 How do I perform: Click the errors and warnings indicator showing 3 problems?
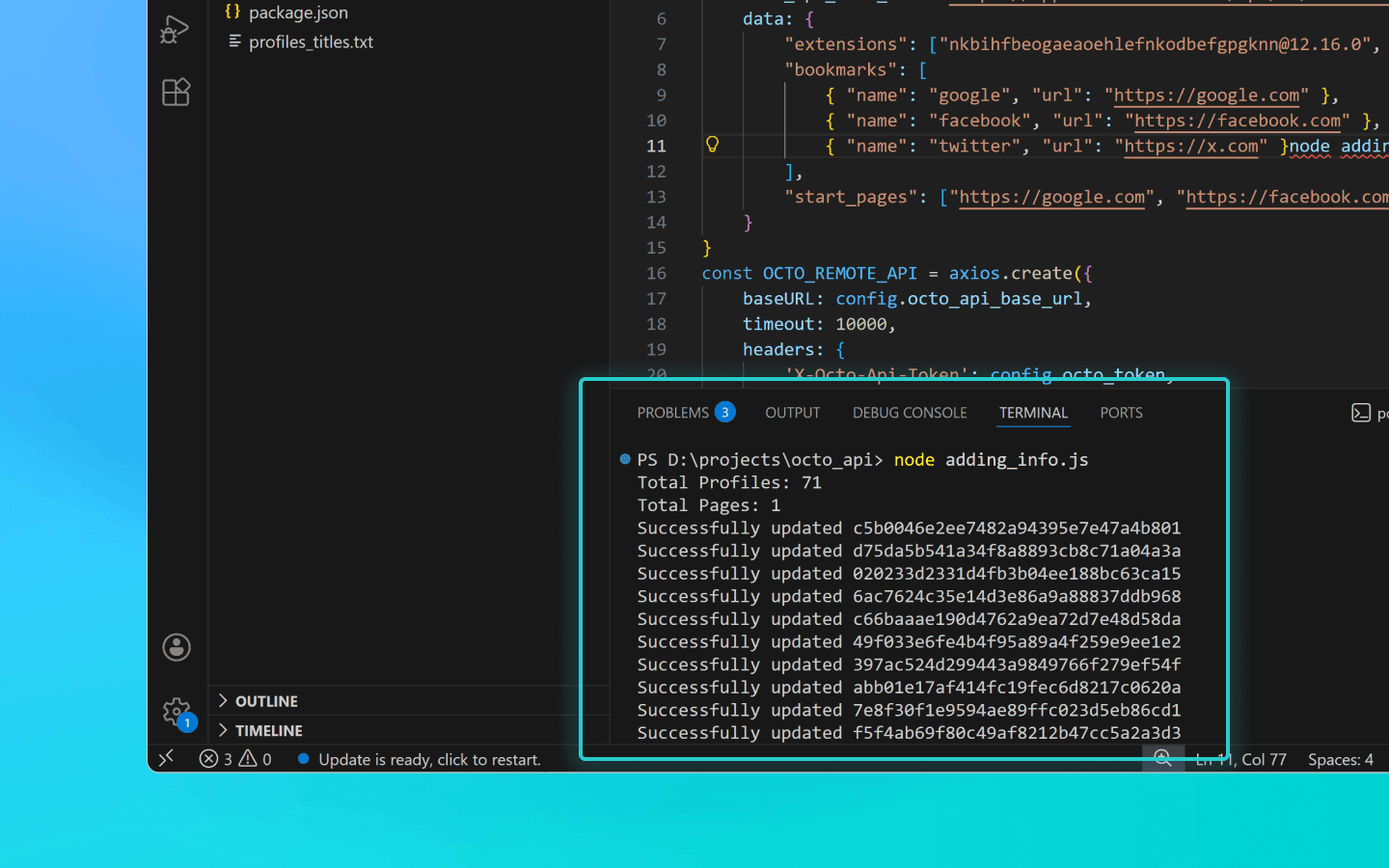234,759
